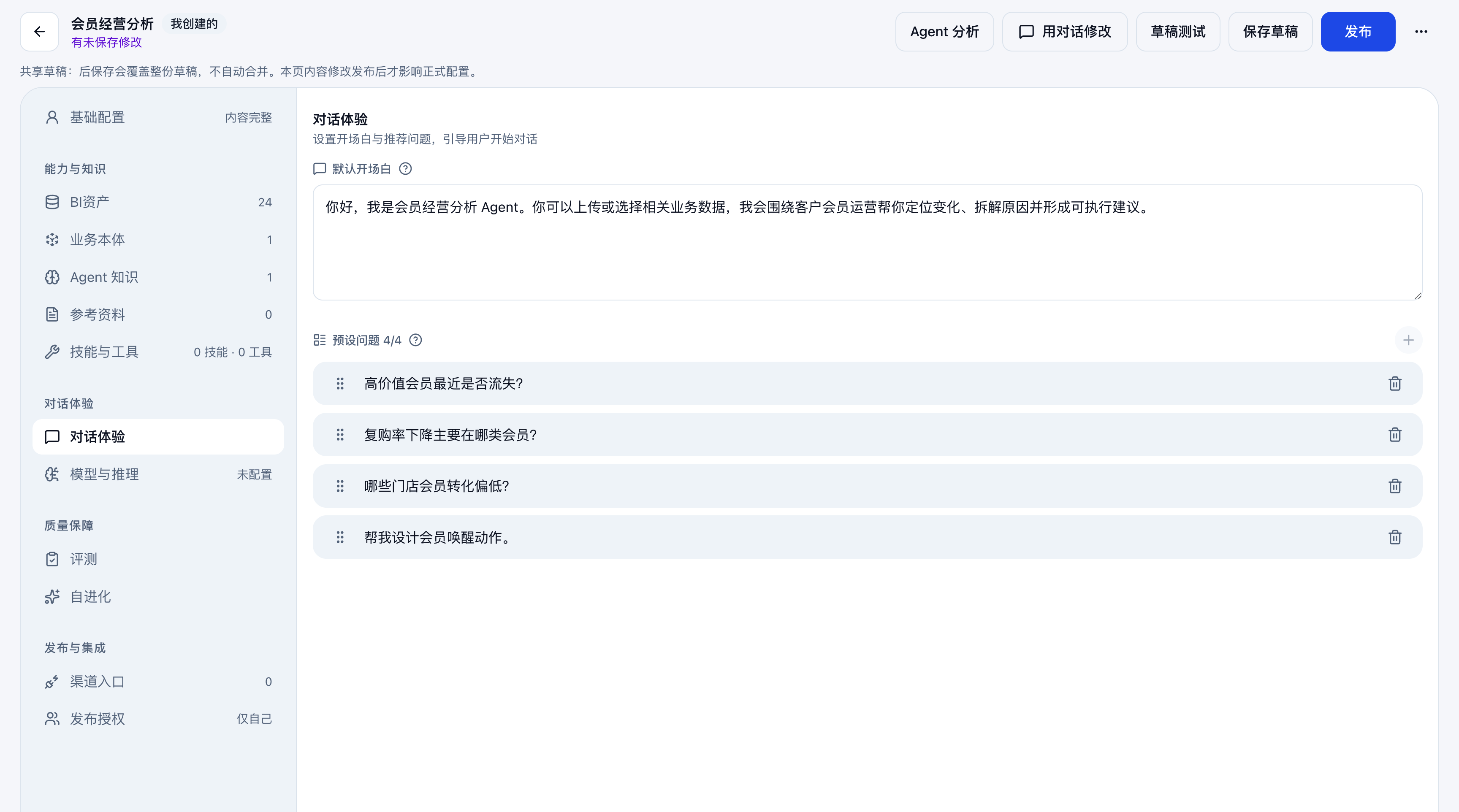1459x812 pixels.
Task: Open 发布授权 section
Action: (158, 719)
